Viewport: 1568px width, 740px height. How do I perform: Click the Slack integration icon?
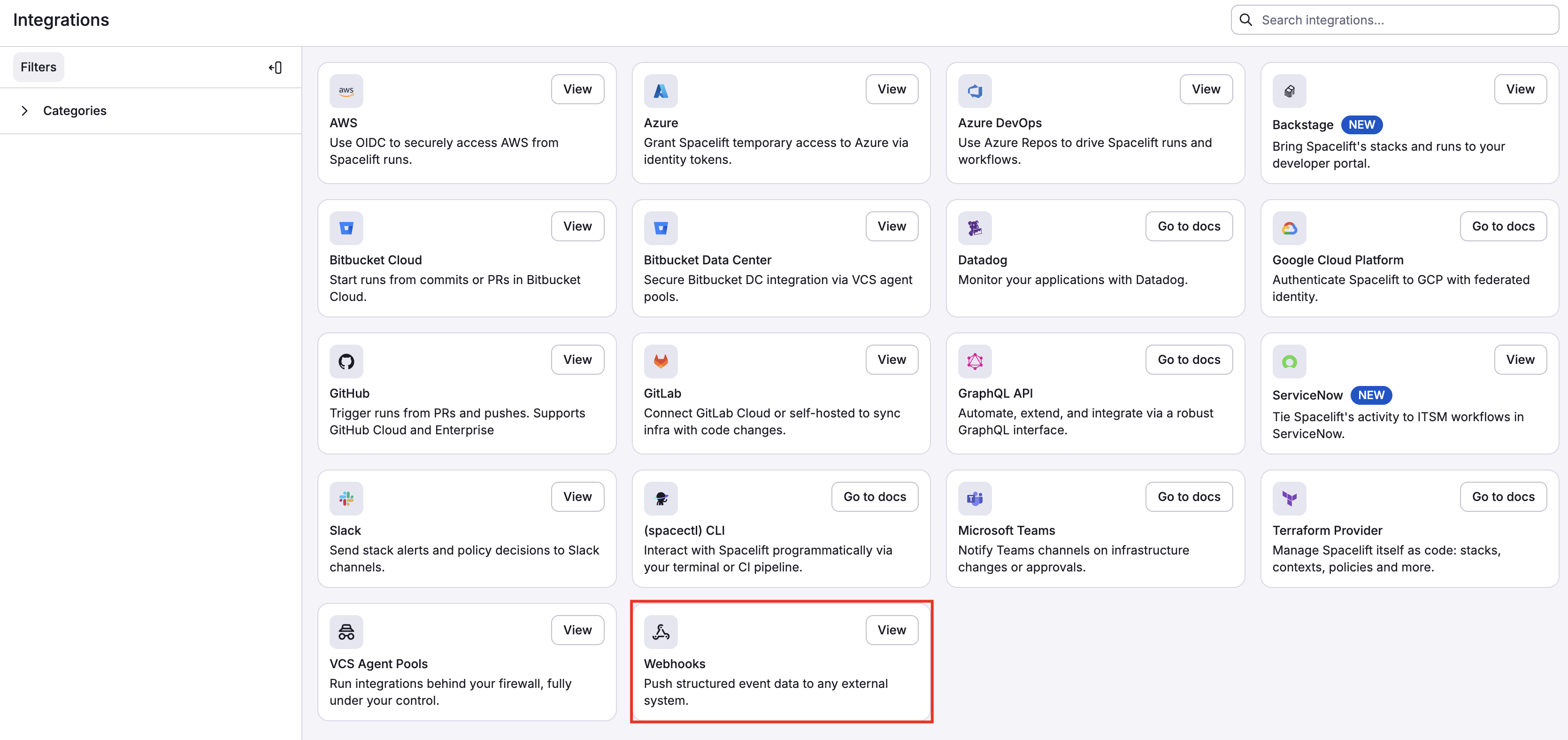click(x=346, y=497)
